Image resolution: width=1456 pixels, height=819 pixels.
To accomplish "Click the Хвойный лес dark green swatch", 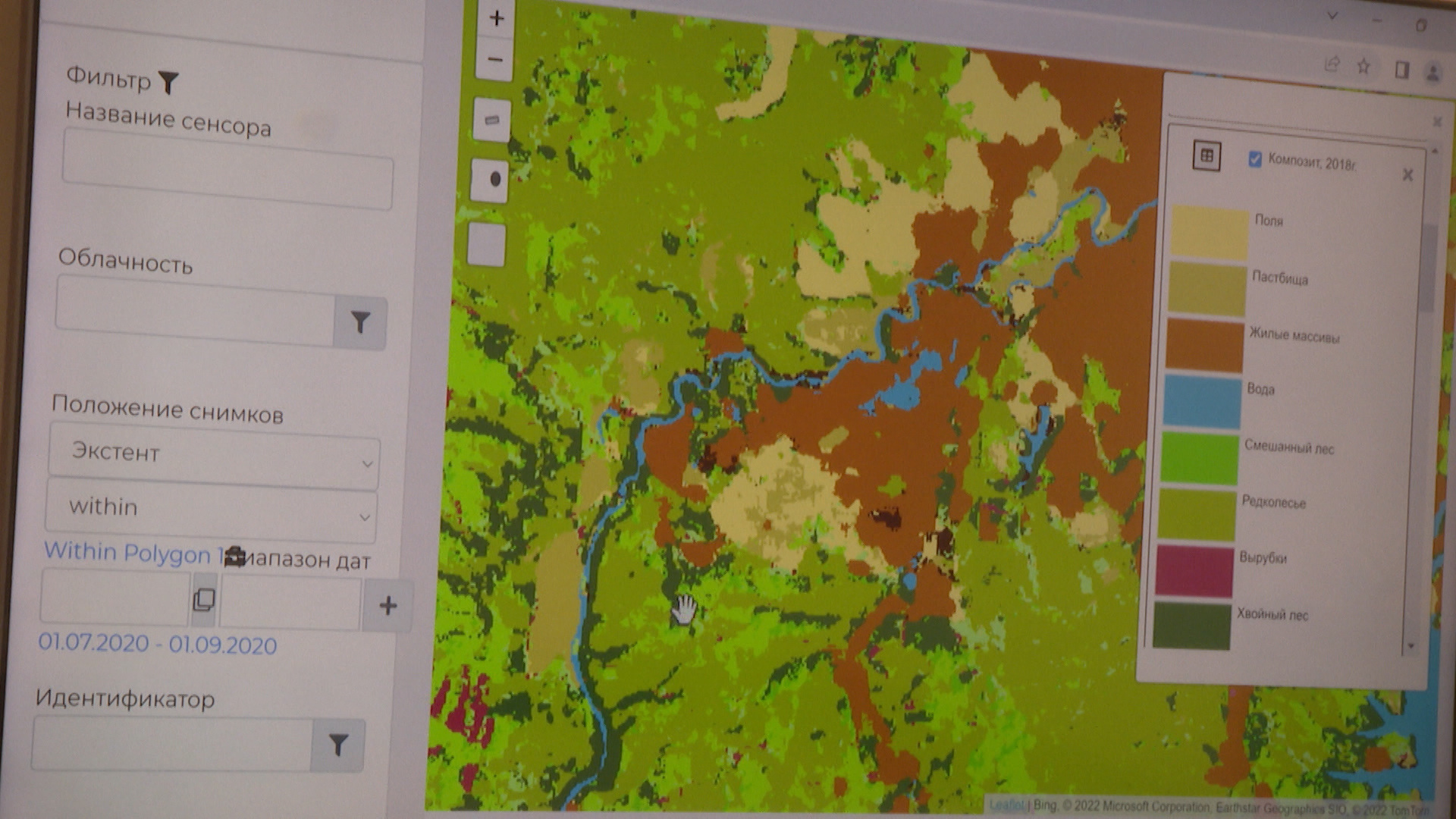I will click(x=1191, y=626).
